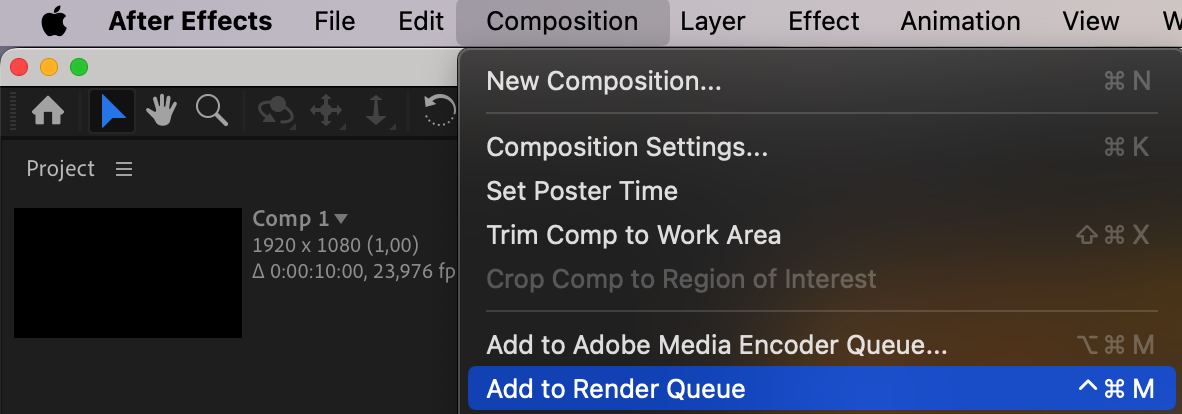This screenshot has width=1182, height=414.
Task: Select the Dolly camera tool
Action: [375, 112]
